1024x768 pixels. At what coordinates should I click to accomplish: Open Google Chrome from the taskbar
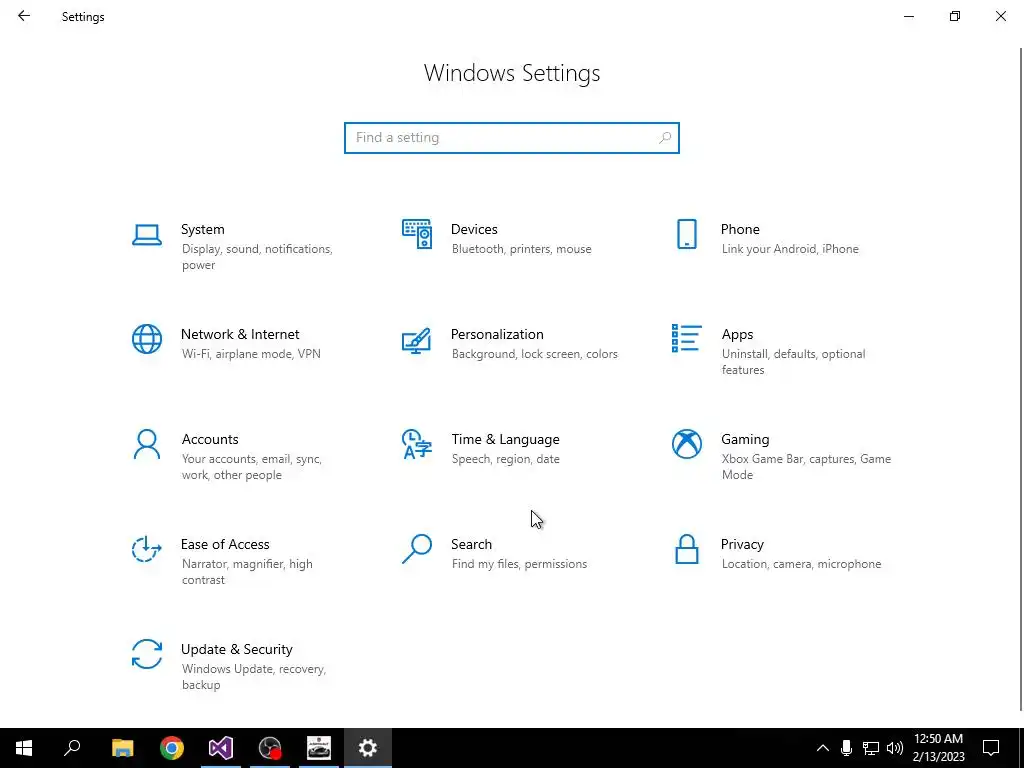coord(172,748)
